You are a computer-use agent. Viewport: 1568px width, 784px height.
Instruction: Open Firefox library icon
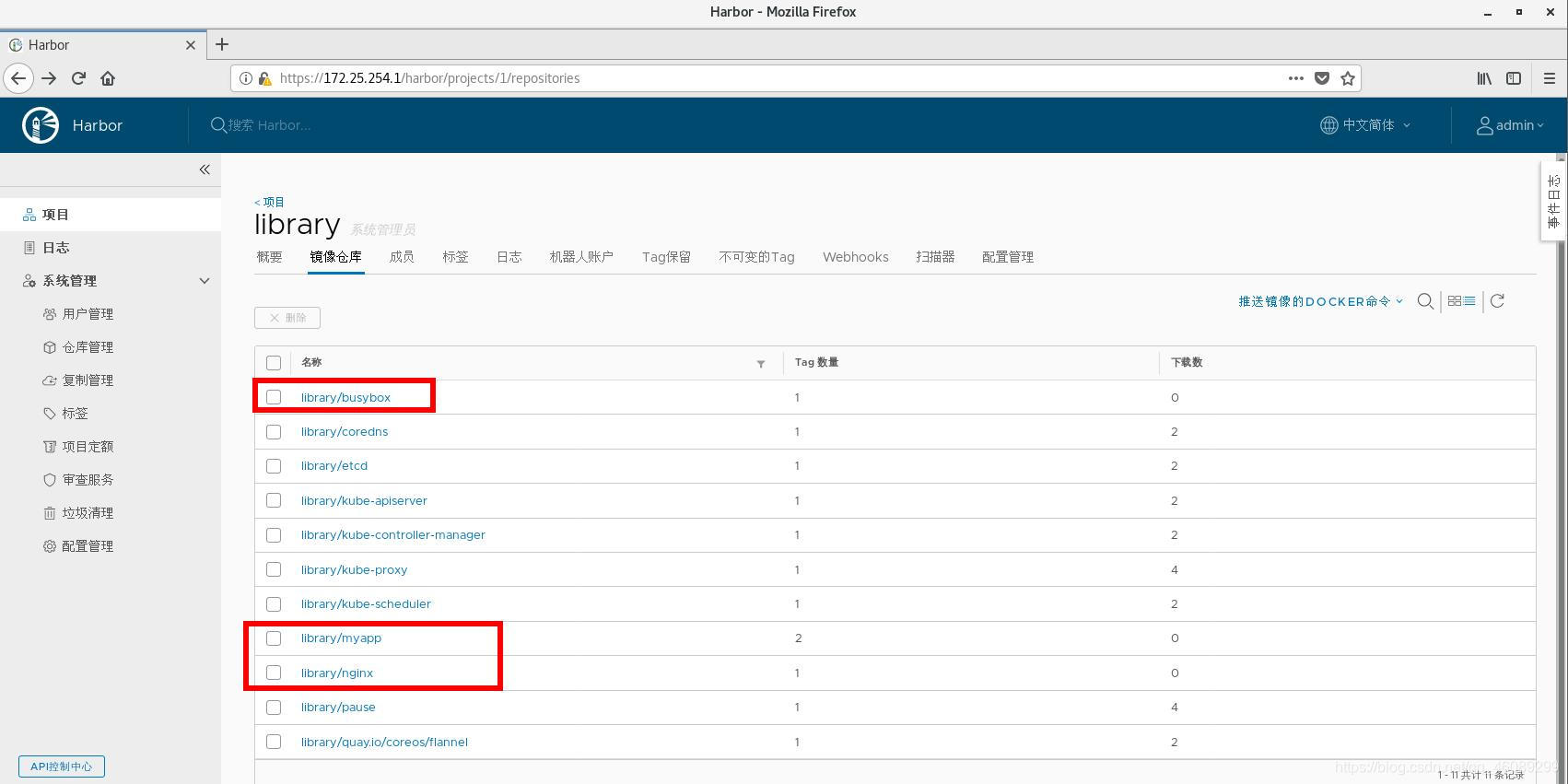1484,78
